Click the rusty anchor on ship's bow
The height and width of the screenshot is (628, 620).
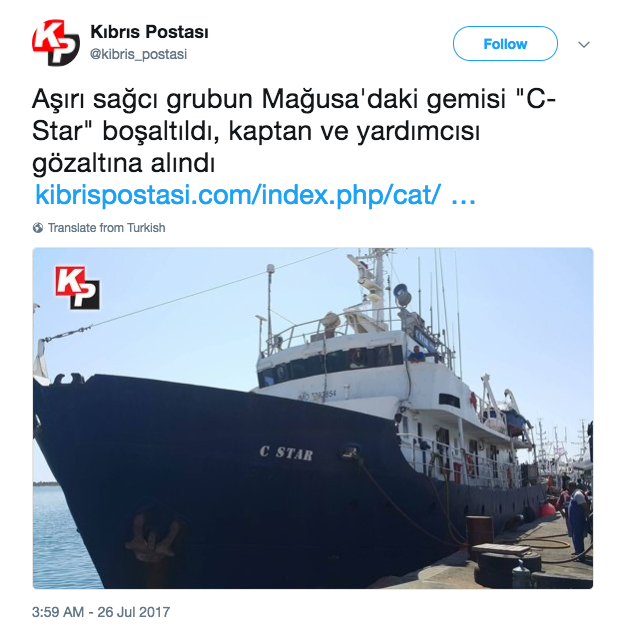(x=152, y=537)
